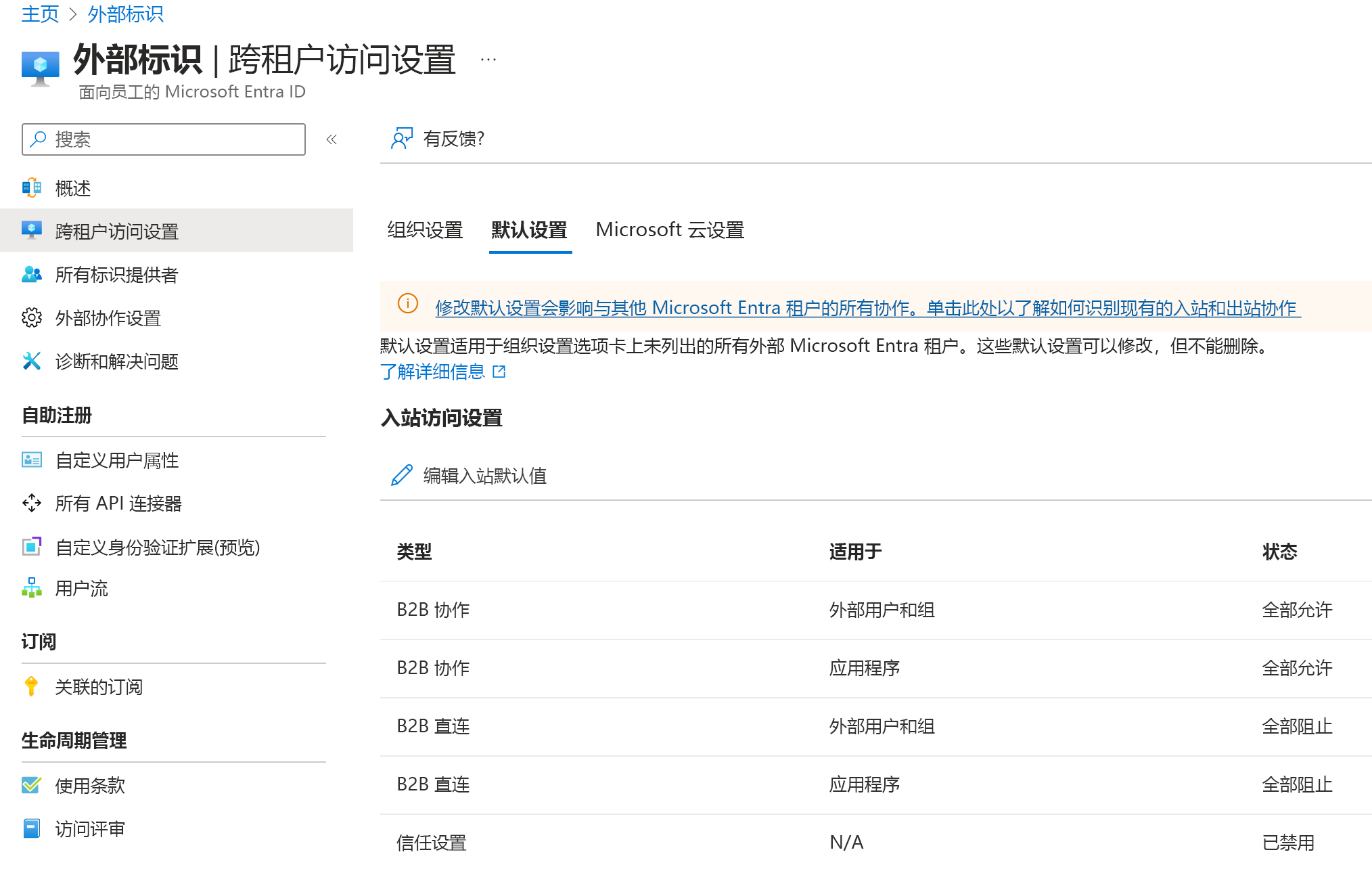1372x871 pixels.
Task: Click the 外部协作设置 gear icon
Action: point(32,317)
